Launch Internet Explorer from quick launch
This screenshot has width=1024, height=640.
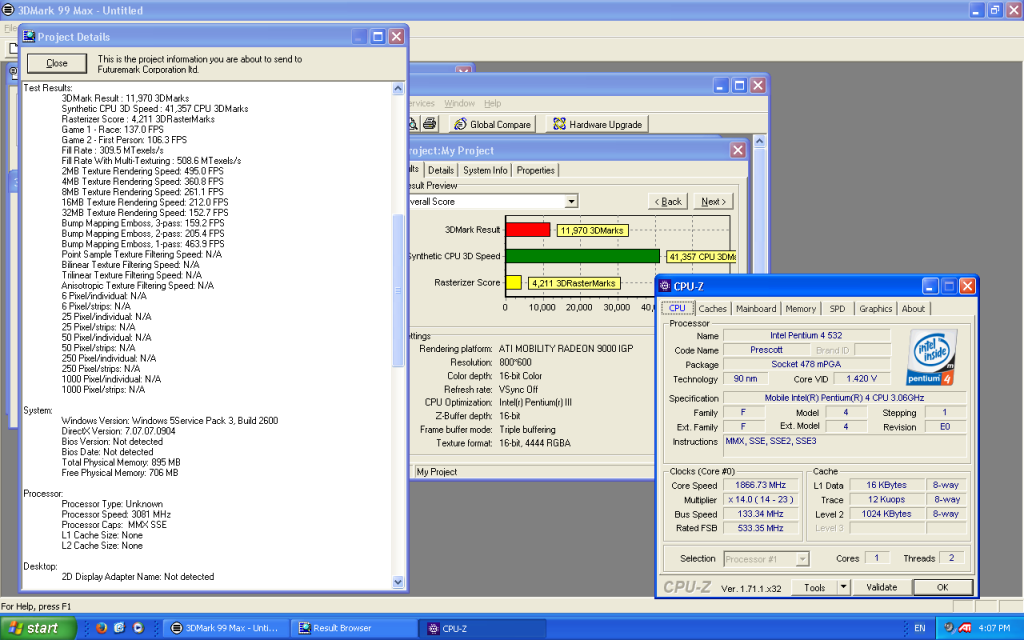(x=120, y=628)
